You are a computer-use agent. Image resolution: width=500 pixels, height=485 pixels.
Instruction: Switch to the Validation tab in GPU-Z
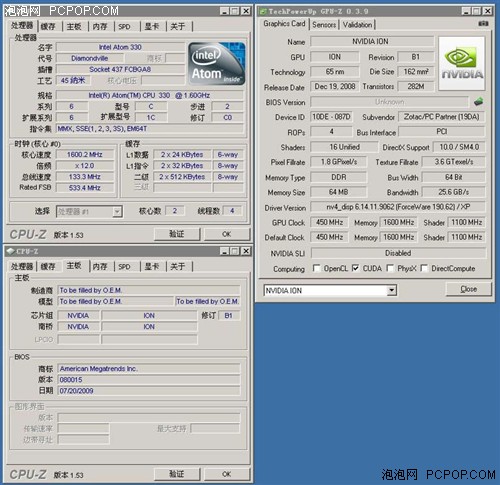point(357,25)
